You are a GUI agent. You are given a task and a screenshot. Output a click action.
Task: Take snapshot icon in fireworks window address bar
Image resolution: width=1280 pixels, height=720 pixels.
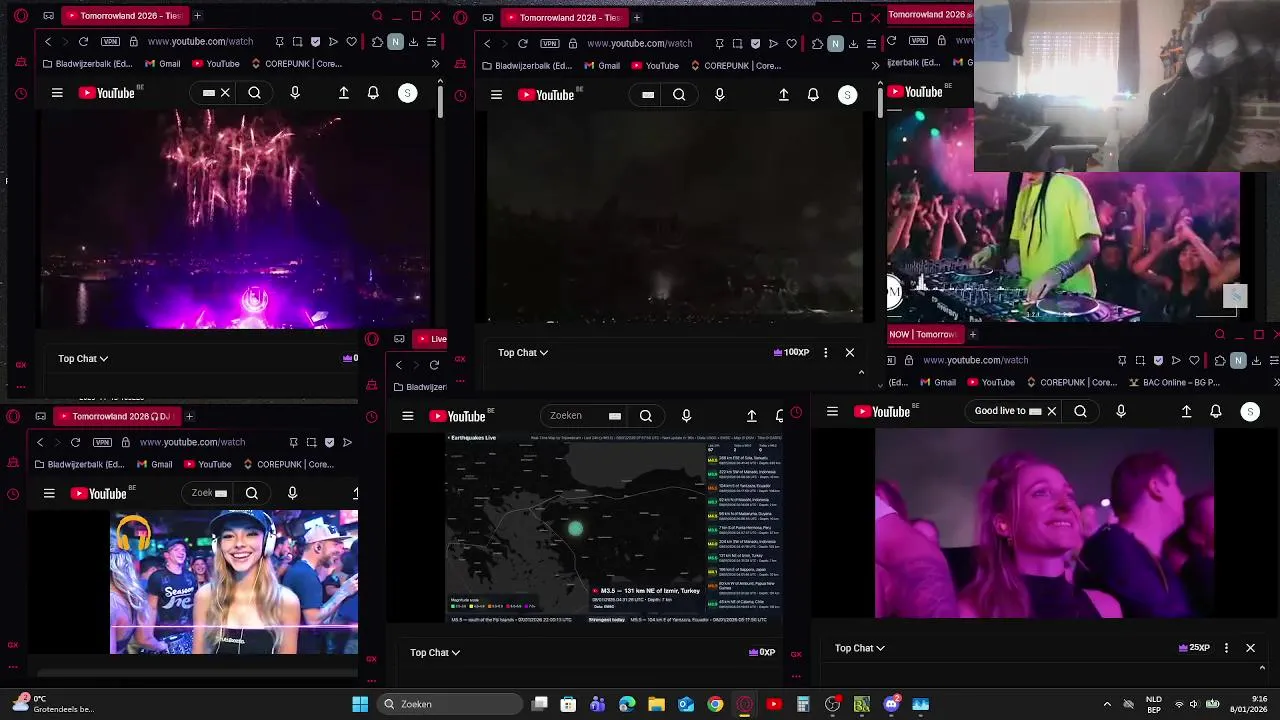(x=297, y=42)
